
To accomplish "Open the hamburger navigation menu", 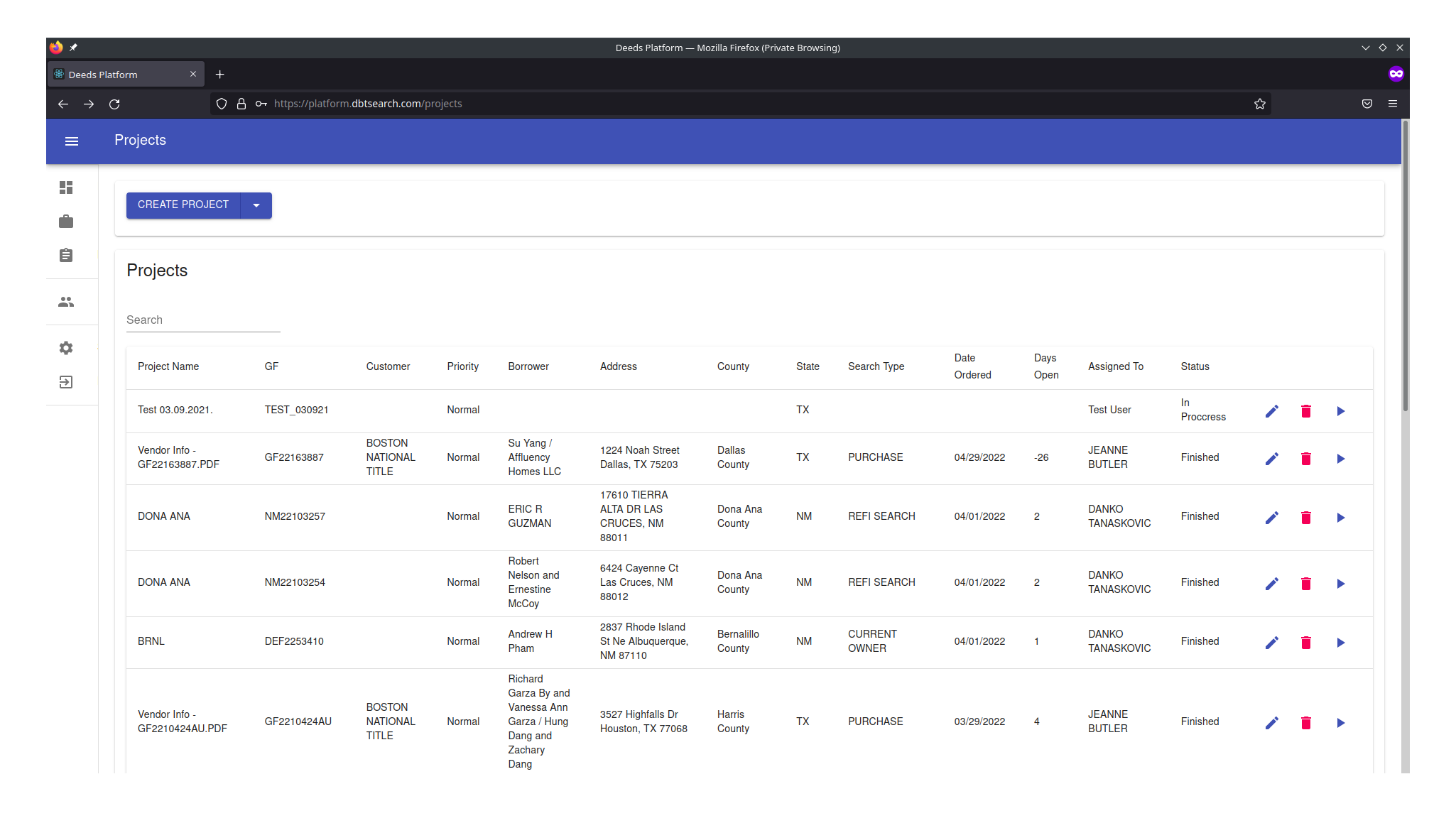I will 72,141.
